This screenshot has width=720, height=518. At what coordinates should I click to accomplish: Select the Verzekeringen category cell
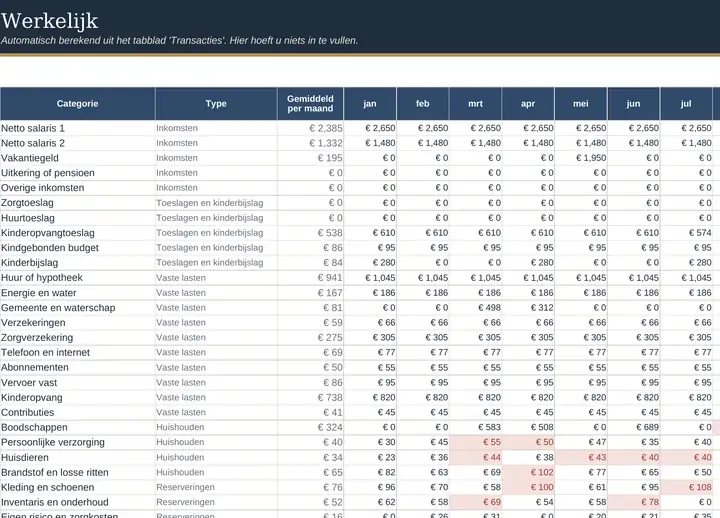[78, 323]
